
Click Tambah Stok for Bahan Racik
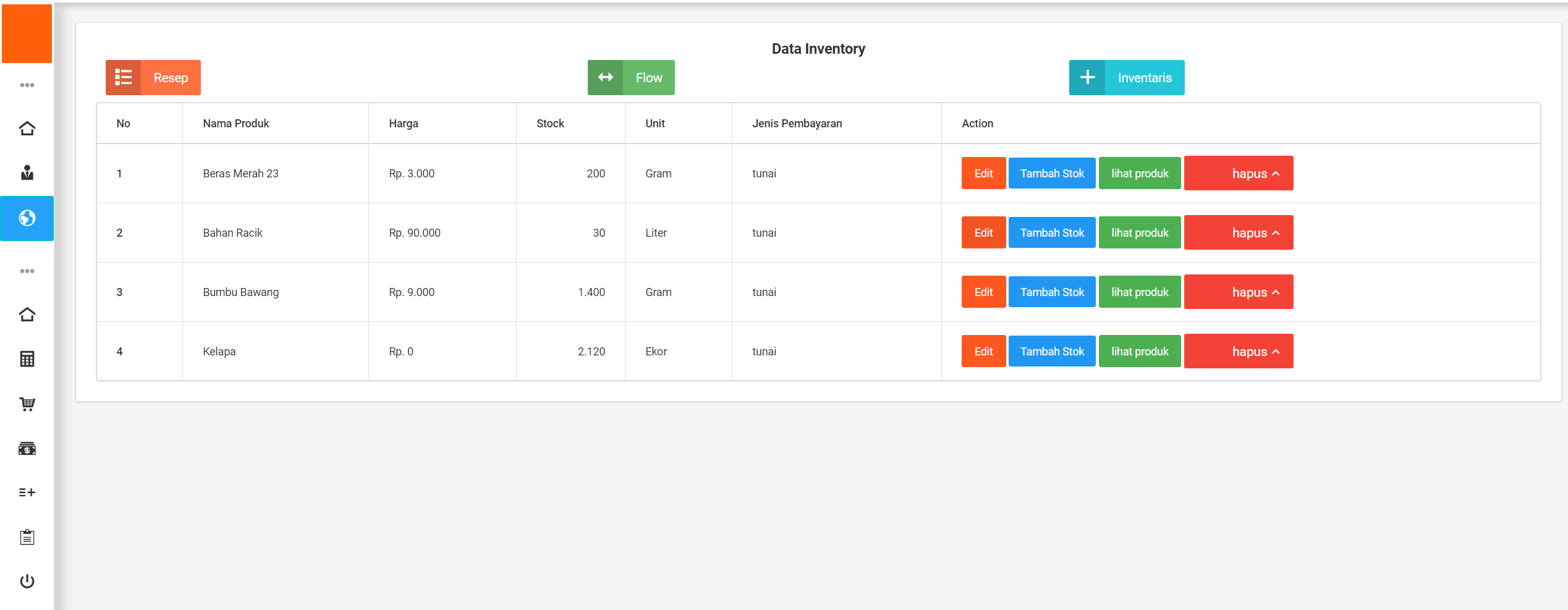tap(1052, 232)
